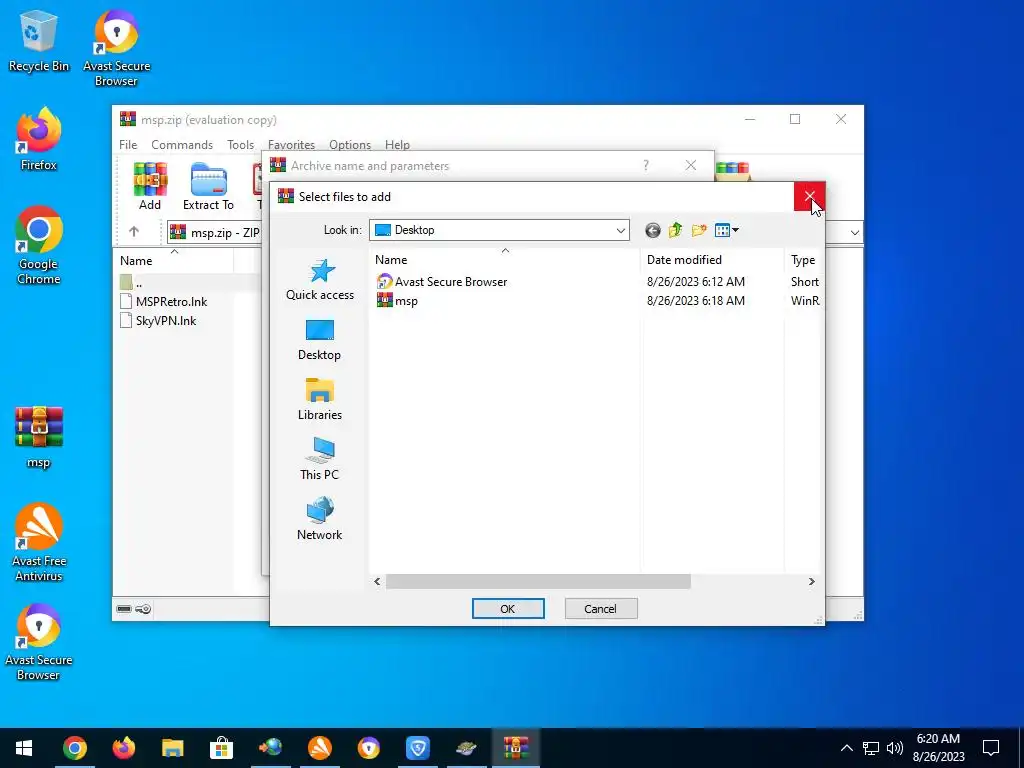Select msp archive desktop icon
1024x768 pixels.
click(x=39, y=438)
